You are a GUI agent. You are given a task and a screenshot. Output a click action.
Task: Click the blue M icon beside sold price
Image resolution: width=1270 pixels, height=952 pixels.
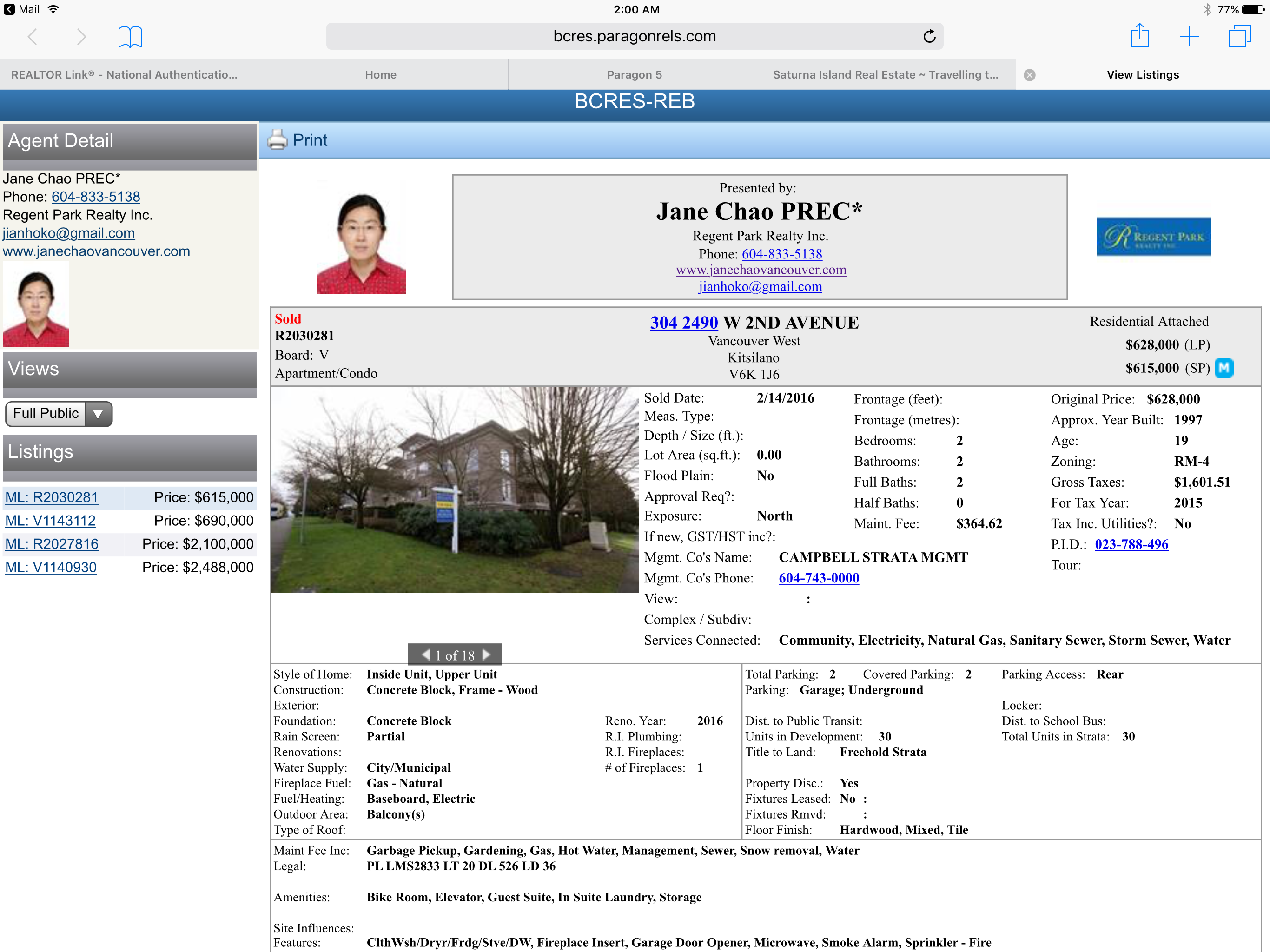[x=1224, y=368]
